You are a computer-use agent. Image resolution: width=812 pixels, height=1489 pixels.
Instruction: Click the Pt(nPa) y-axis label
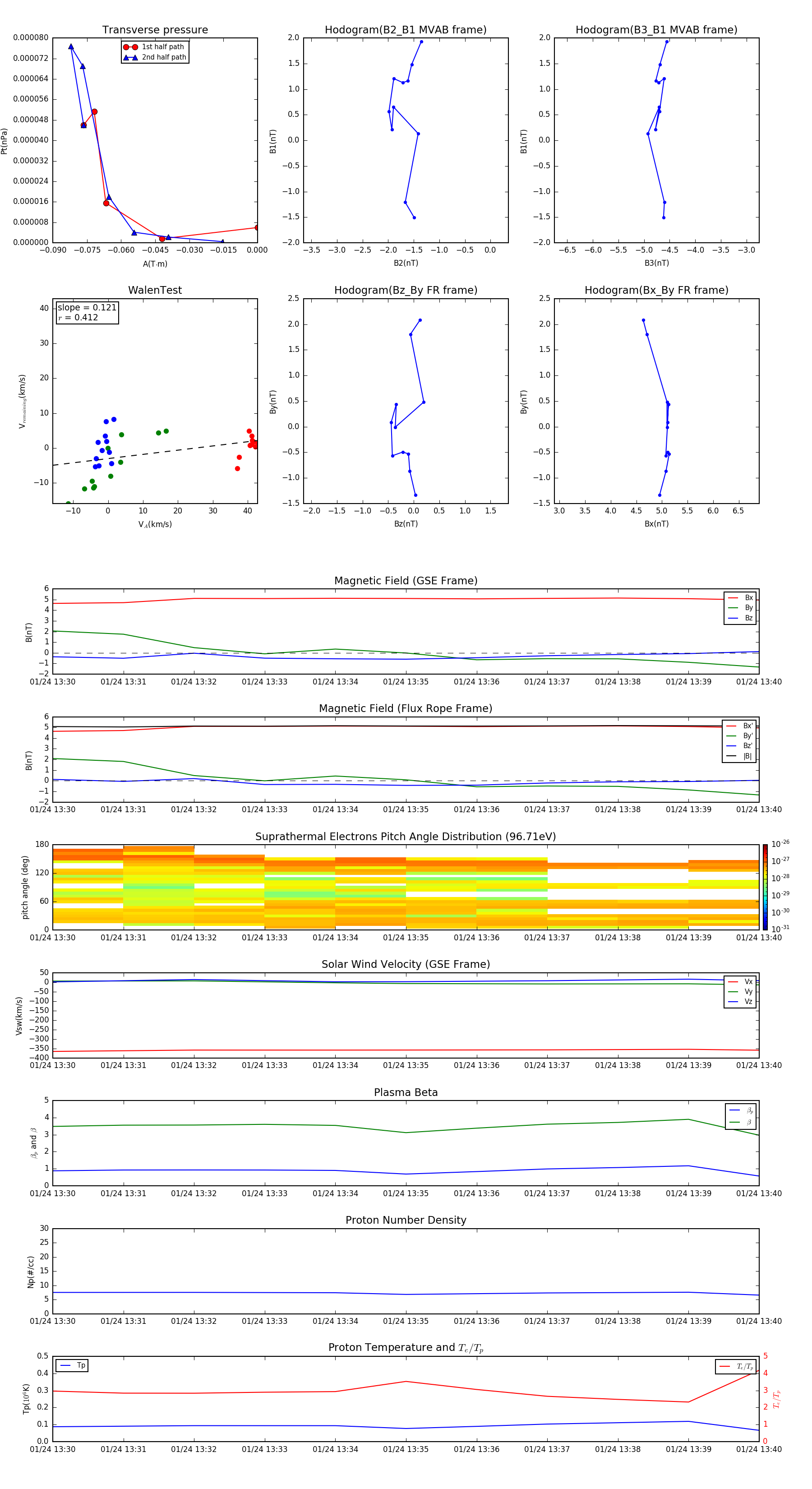(x=4, y=140)
